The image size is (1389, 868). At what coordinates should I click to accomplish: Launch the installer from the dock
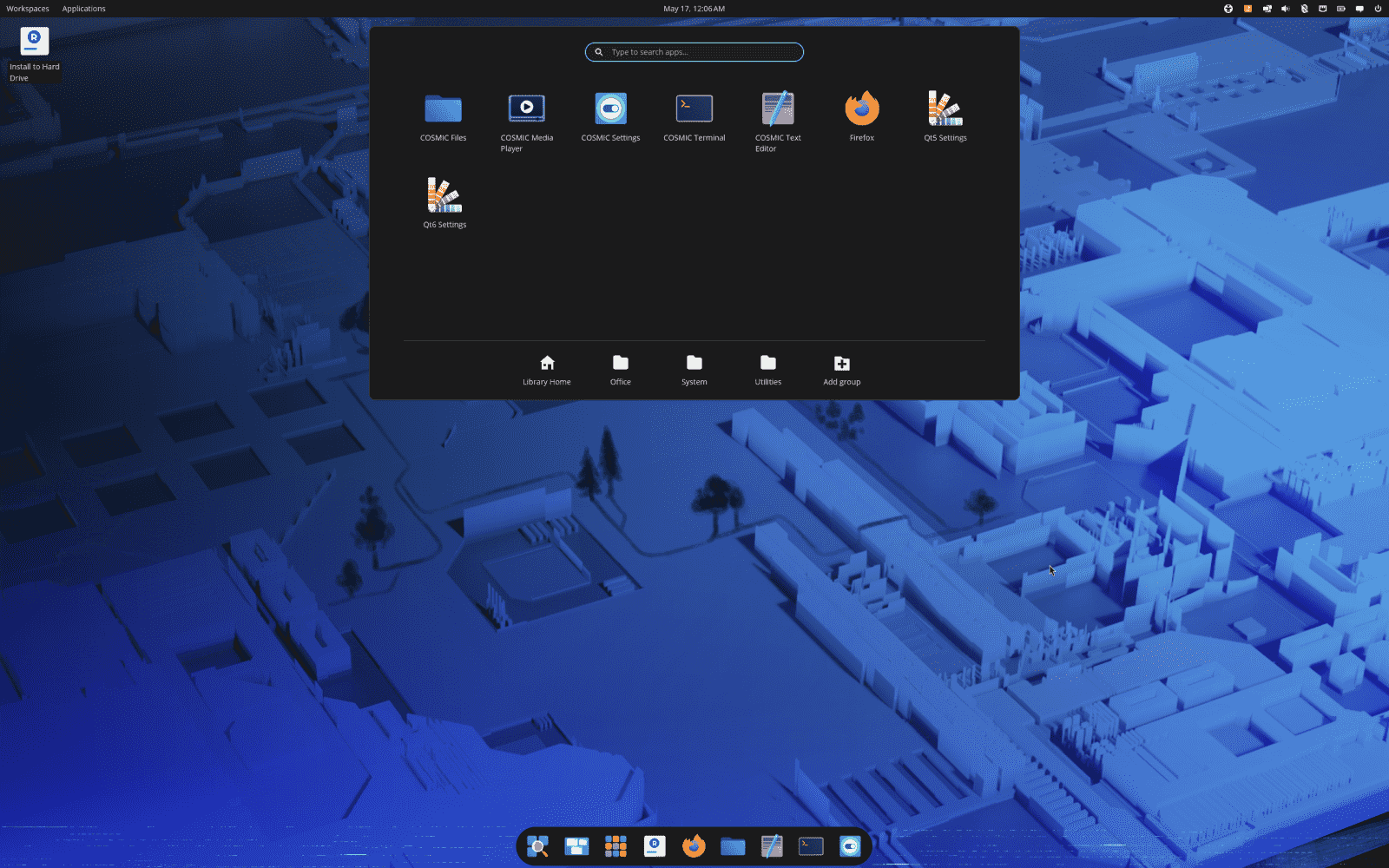[655, 846]
